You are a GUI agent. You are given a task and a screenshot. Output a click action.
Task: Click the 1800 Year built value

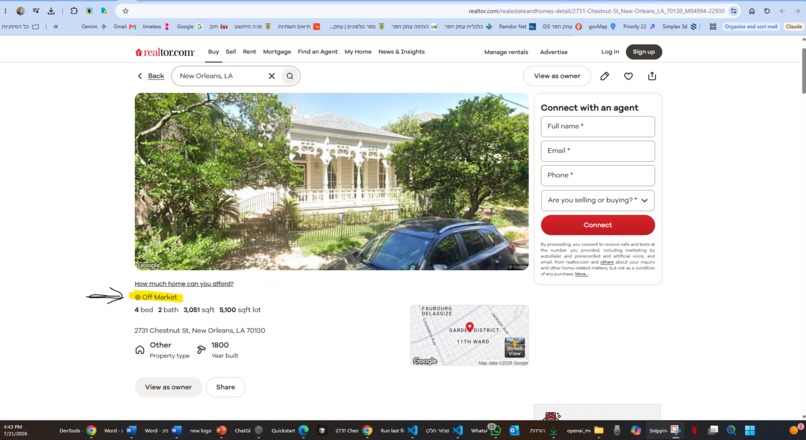[220, 345]
